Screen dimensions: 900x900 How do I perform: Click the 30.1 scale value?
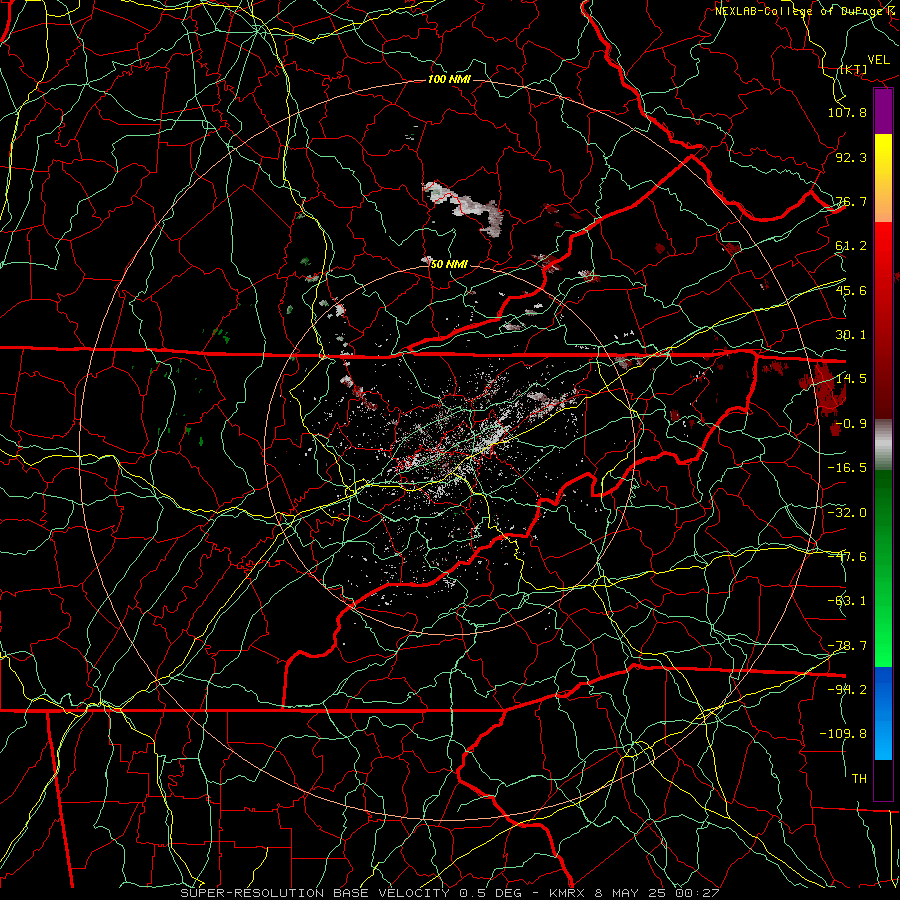tap(851, 335)
